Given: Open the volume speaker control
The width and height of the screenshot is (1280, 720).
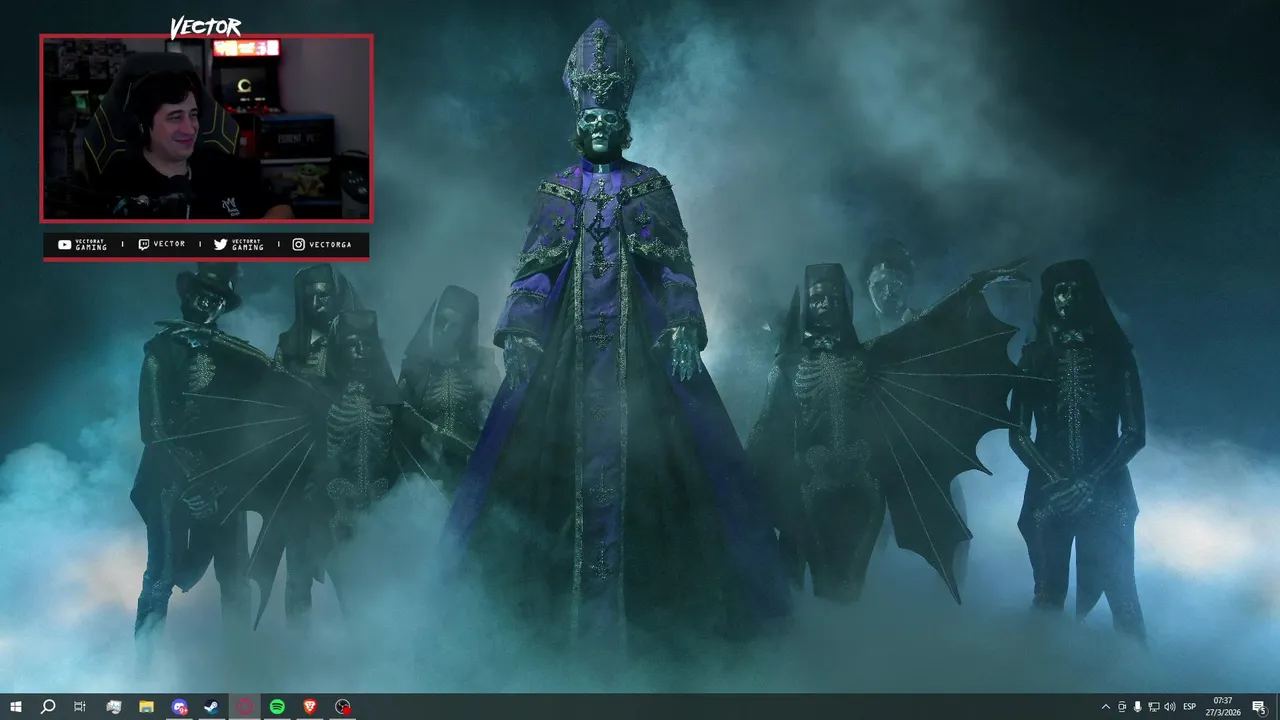Looking at the screenshot, I should point(1170,707).
